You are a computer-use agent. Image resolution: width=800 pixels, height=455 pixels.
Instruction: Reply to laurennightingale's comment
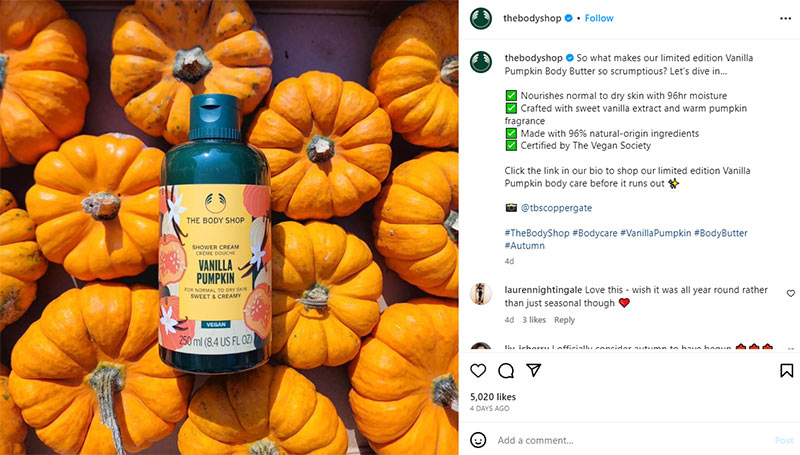tap(564, 320)
